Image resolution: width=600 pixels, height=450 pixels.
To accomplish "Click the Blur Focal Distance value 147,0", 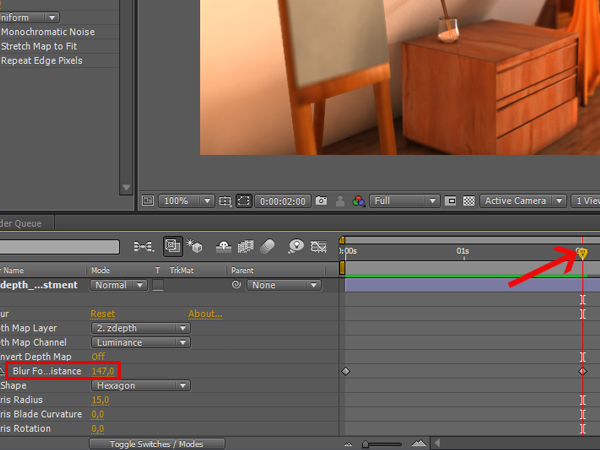I will point(103,371).
